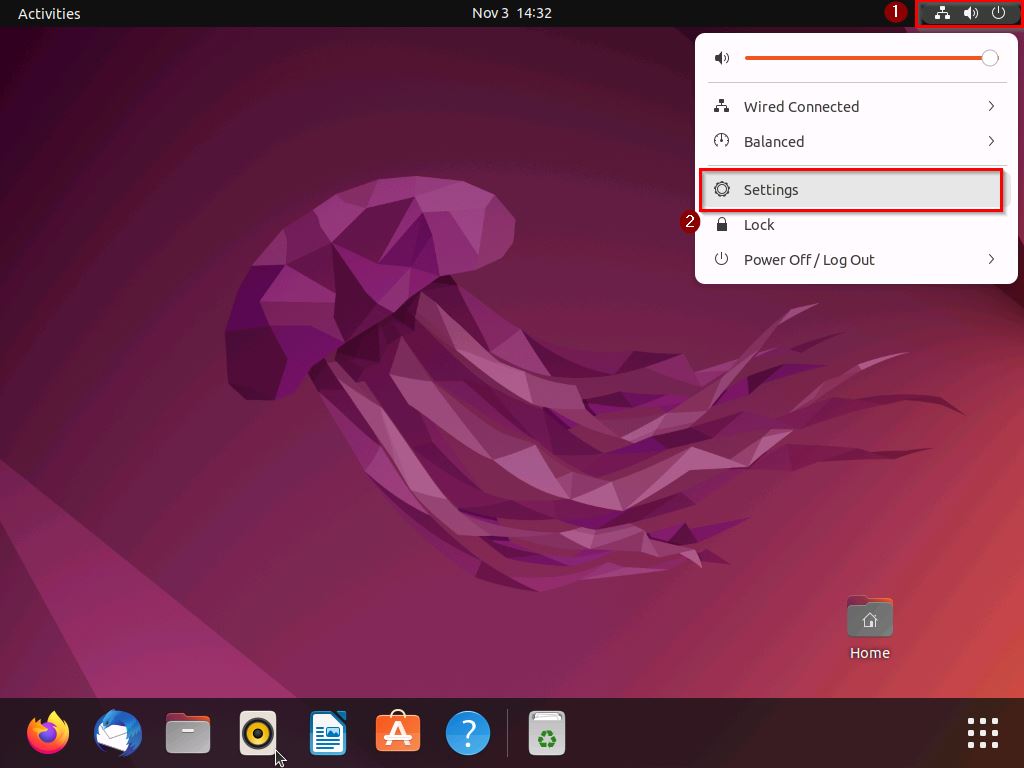Launch Ubuntu Software center
The width and height of the screenshot is (1024, 768).
[397, 733]
